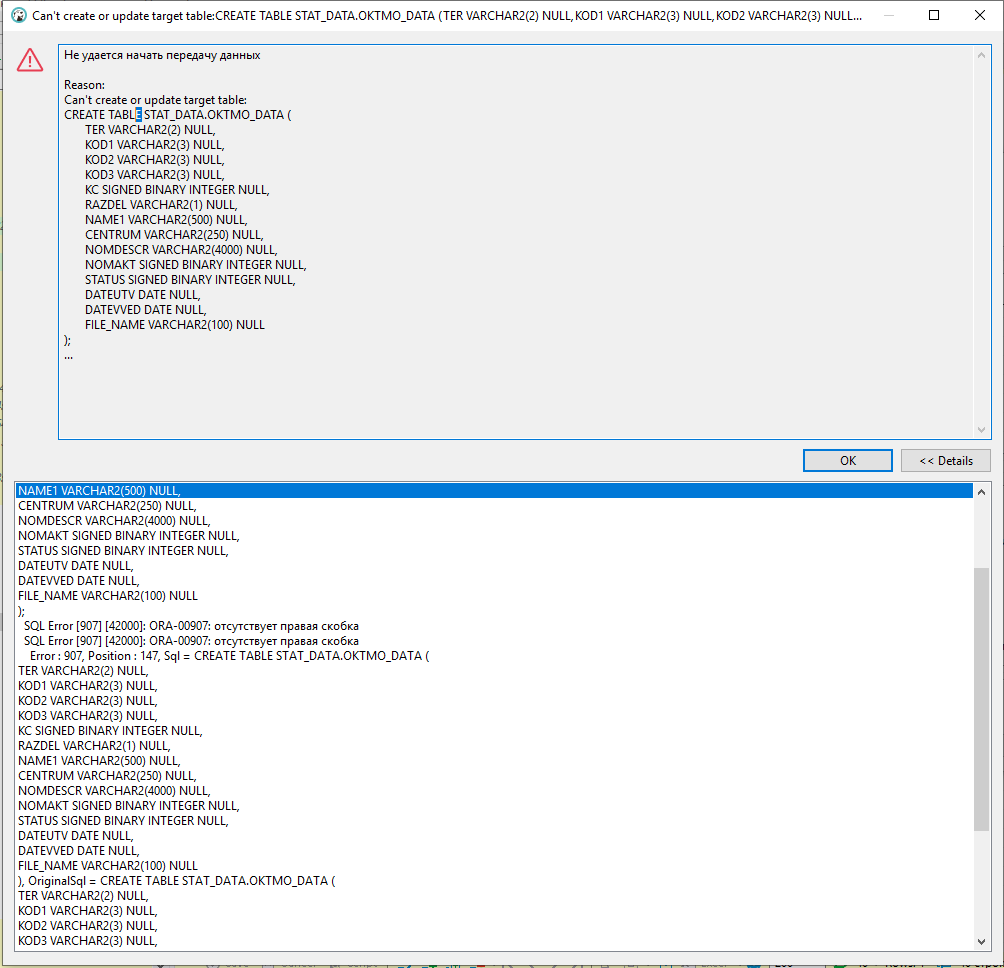The width and height of the screenshot is (1004, 968).
Task: Select highlighted row NAME1 VARCHAR2(500) NULL in details
Action: click(494, 490)
